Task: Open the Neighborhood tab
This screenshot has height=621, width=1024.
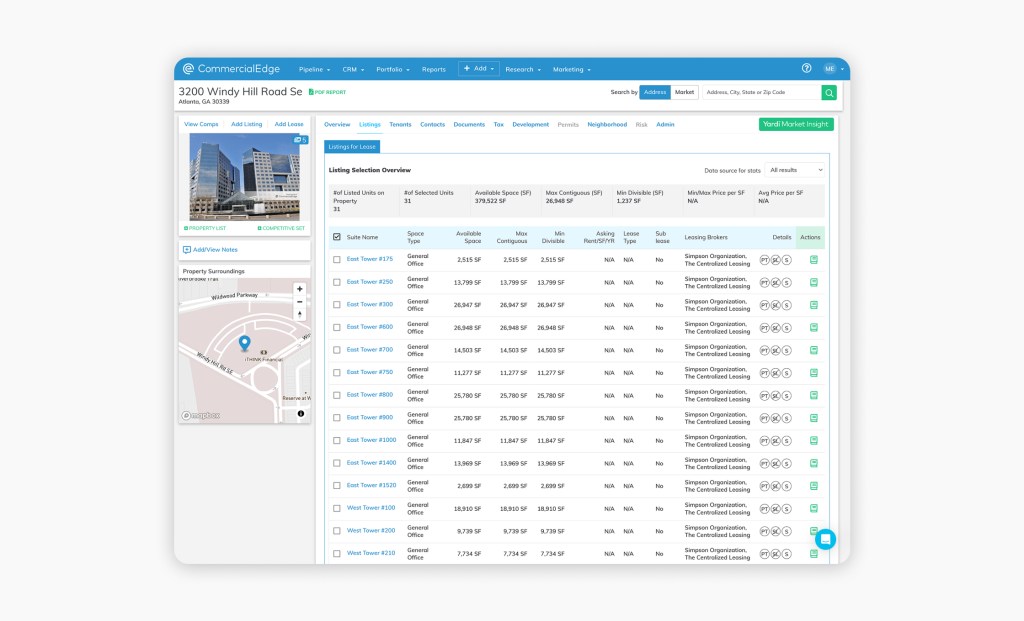Action: (x=607, y=125)
